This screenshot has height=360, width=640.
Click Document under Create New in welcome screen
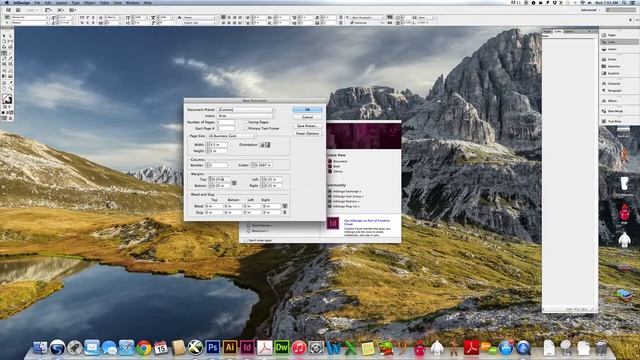tap(340, 161)
